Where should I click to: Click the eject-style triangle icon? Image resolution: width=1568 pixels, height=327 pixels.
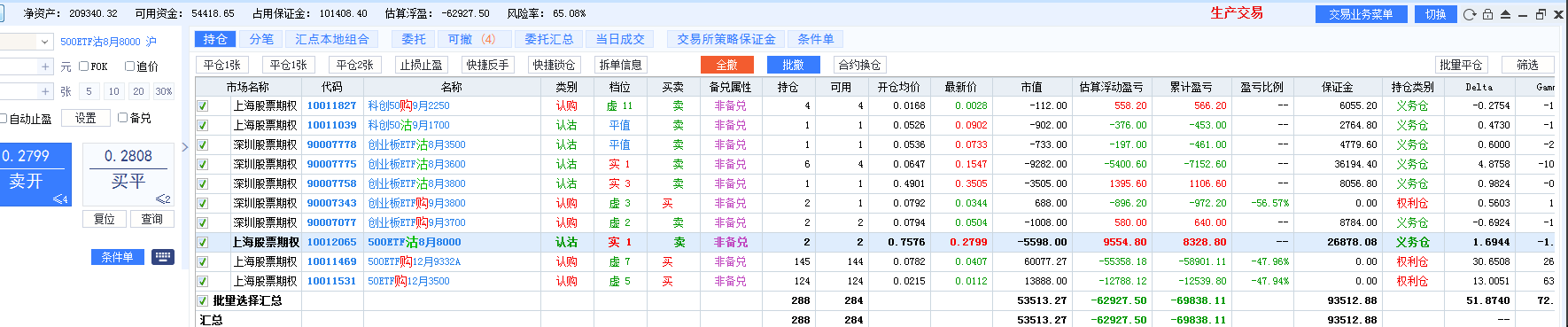[x=1505, y=14]
